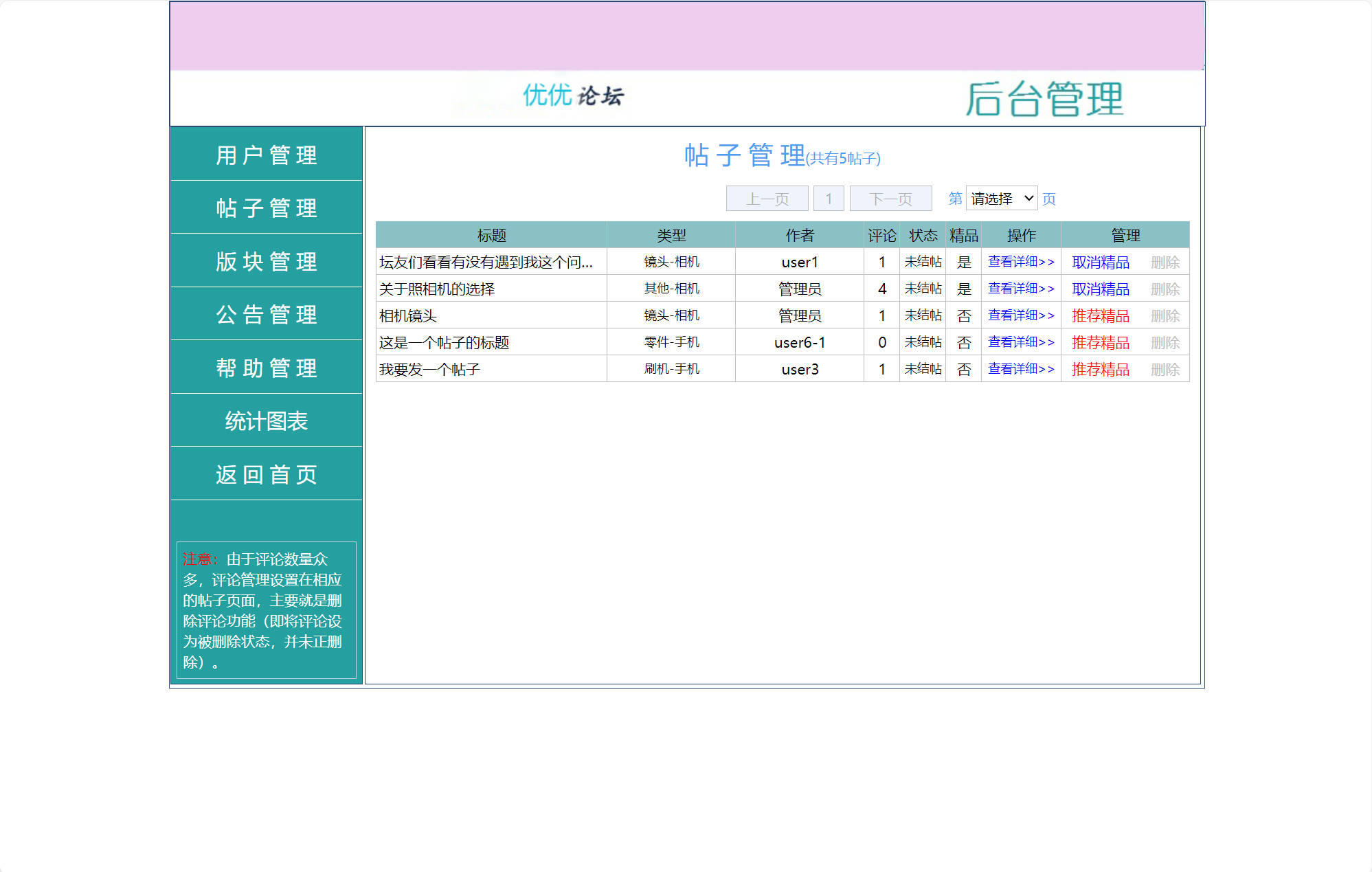Open the 公告管理 sidebar menu
The height and width of the screenshot is (872, 1372).
[x=266, y=314]
